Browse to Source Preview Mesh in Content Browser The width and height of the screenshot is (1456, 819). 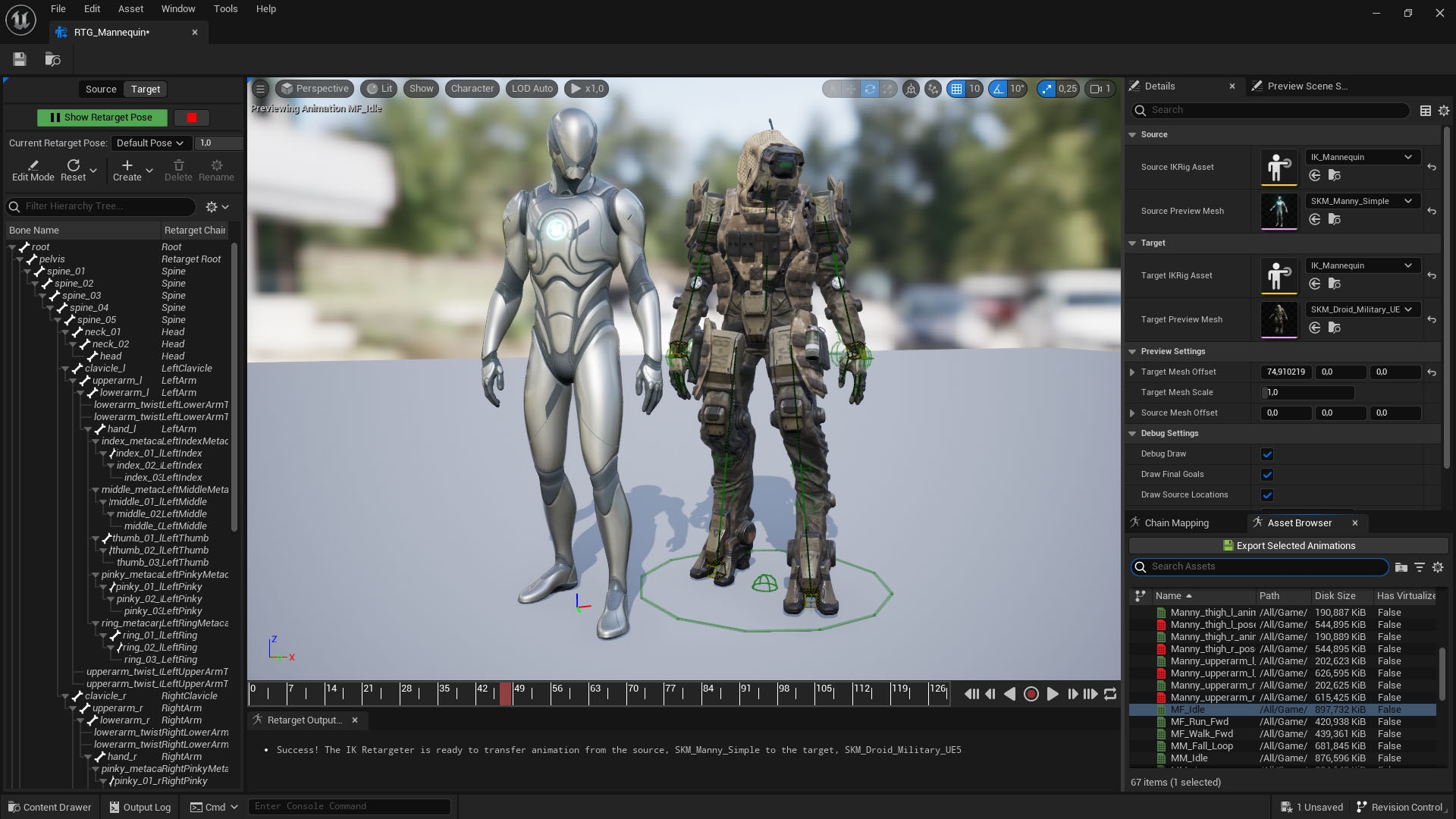click(x=1335, y=219)
